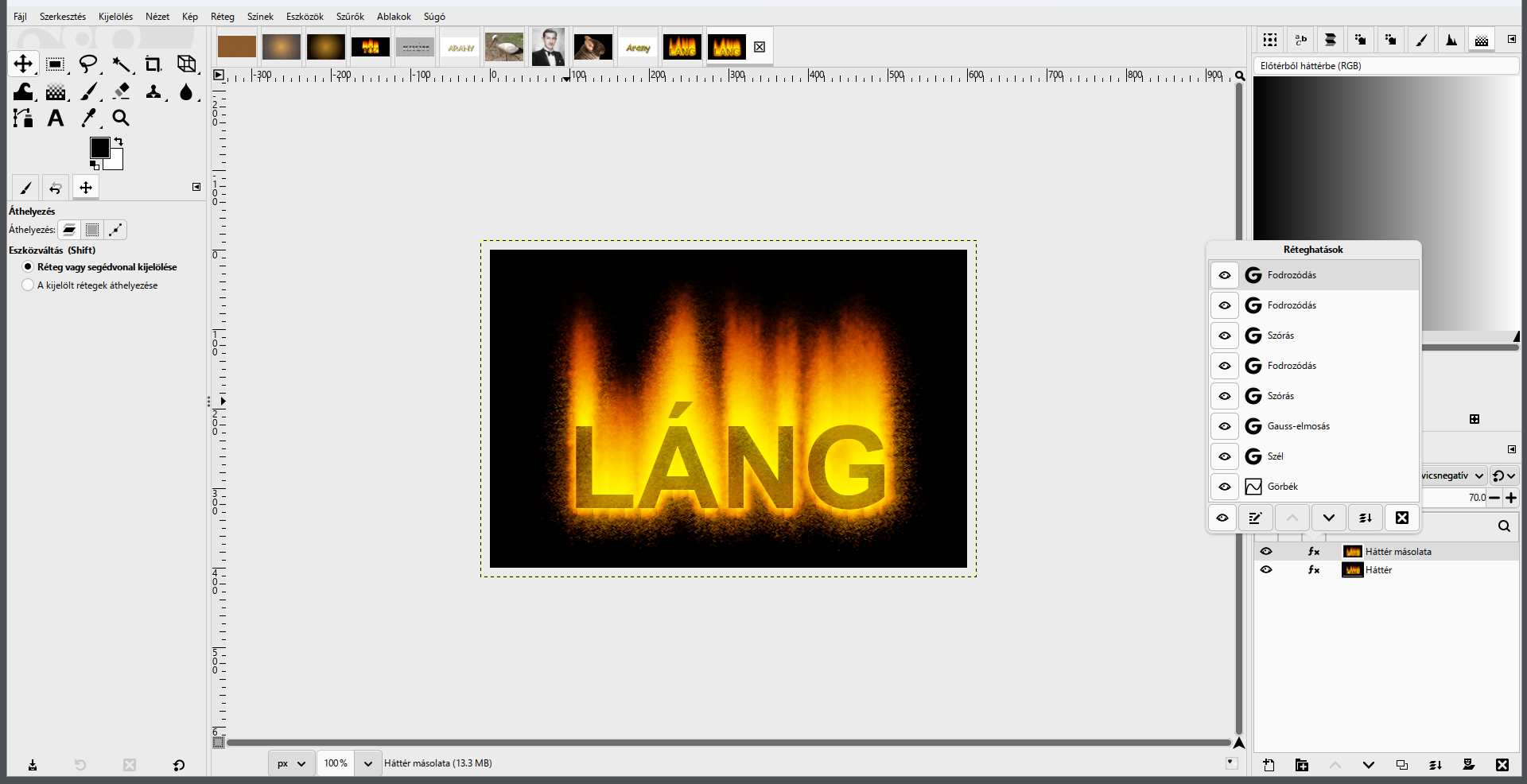Delete the selected layer effect
Viewport: 1527px width, 784px height.
[1402, 518]
